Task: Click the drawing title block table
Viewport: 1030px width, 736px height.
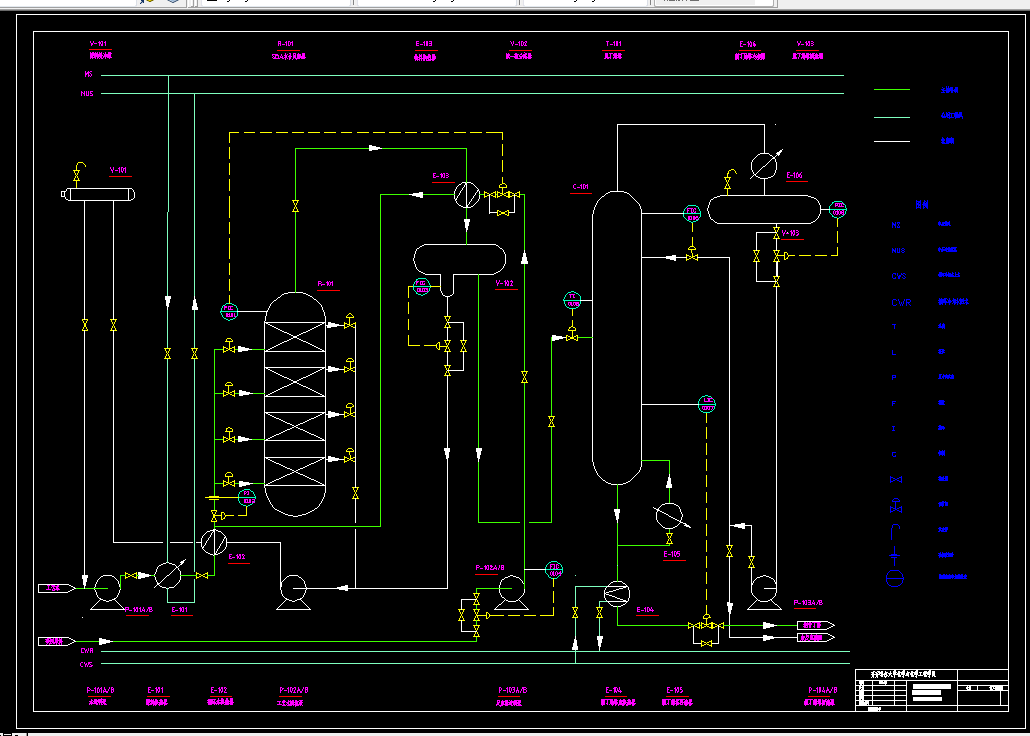Action: (x=932, y=690)
